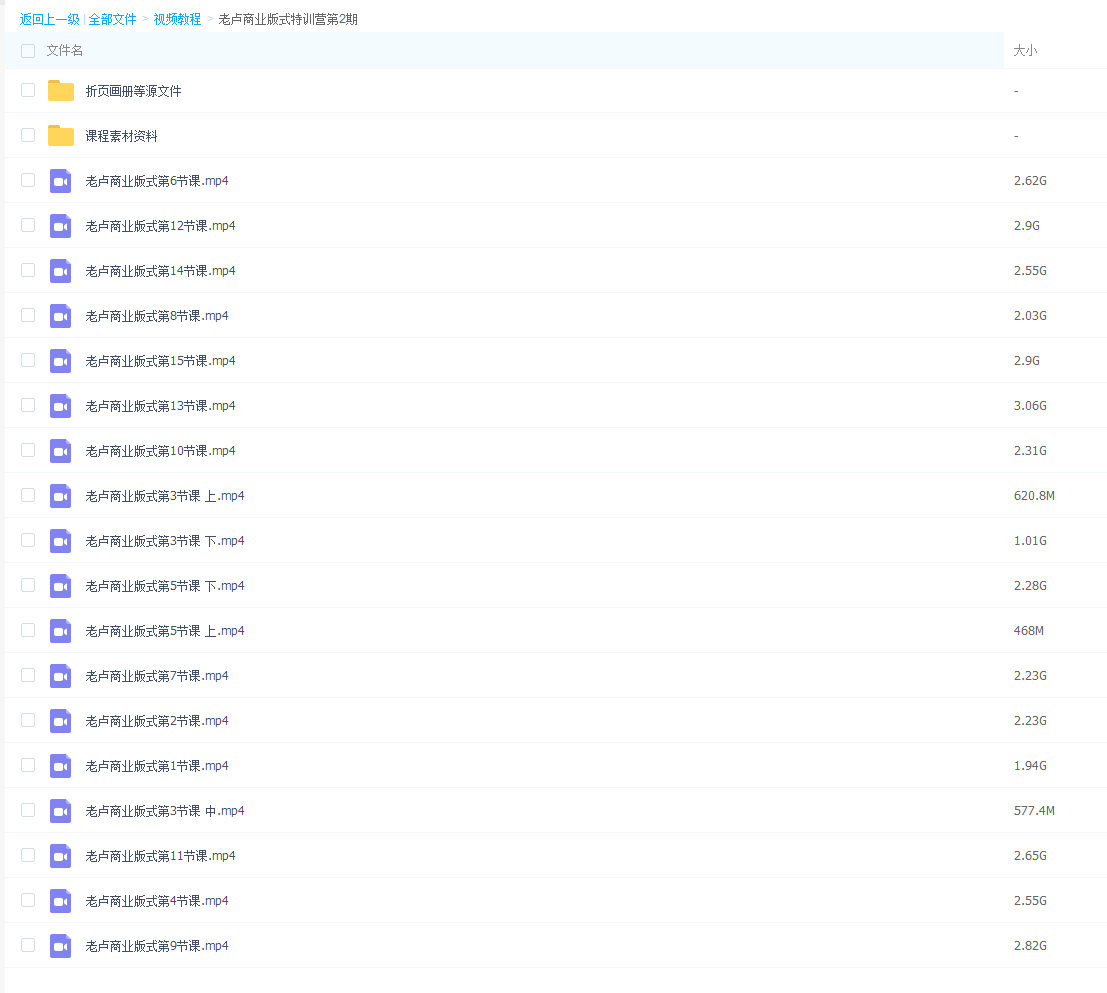Open the file name 老卢商业版式第4节课.mp4
Viewport: 1107px width, 993px height.
[157, 901]
